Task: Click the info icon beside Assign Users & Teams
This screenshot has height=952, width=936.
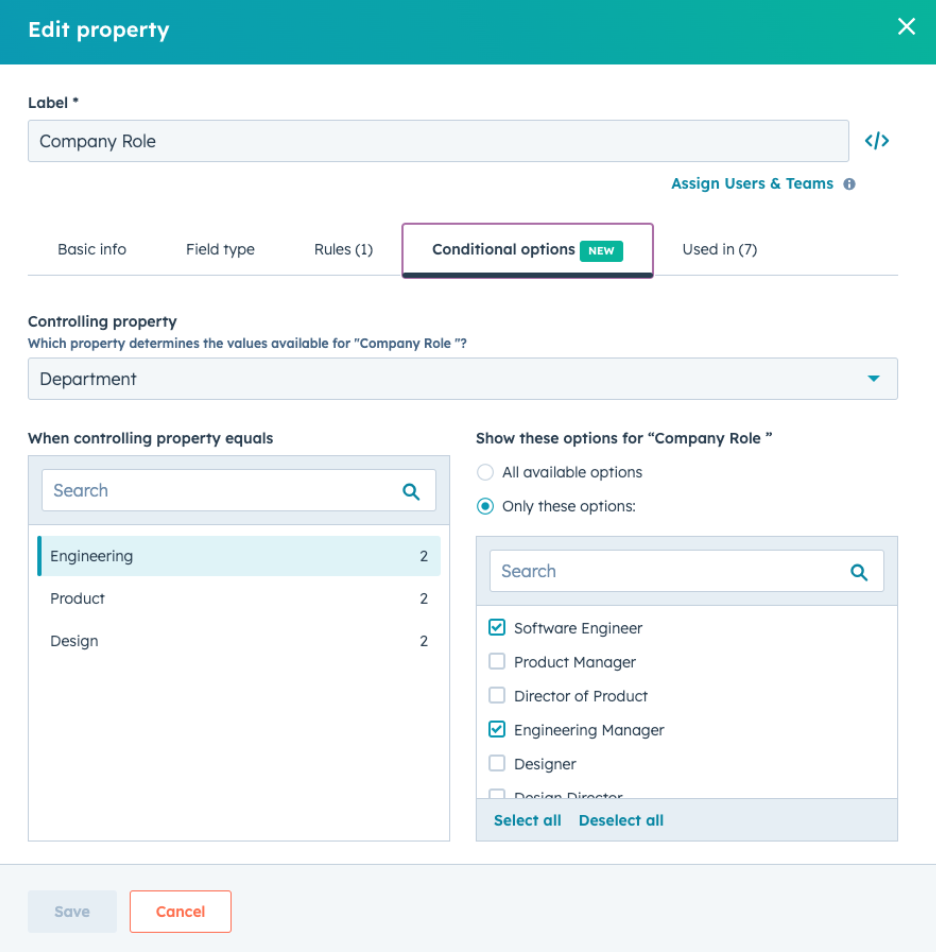Action: click(849, 184)
